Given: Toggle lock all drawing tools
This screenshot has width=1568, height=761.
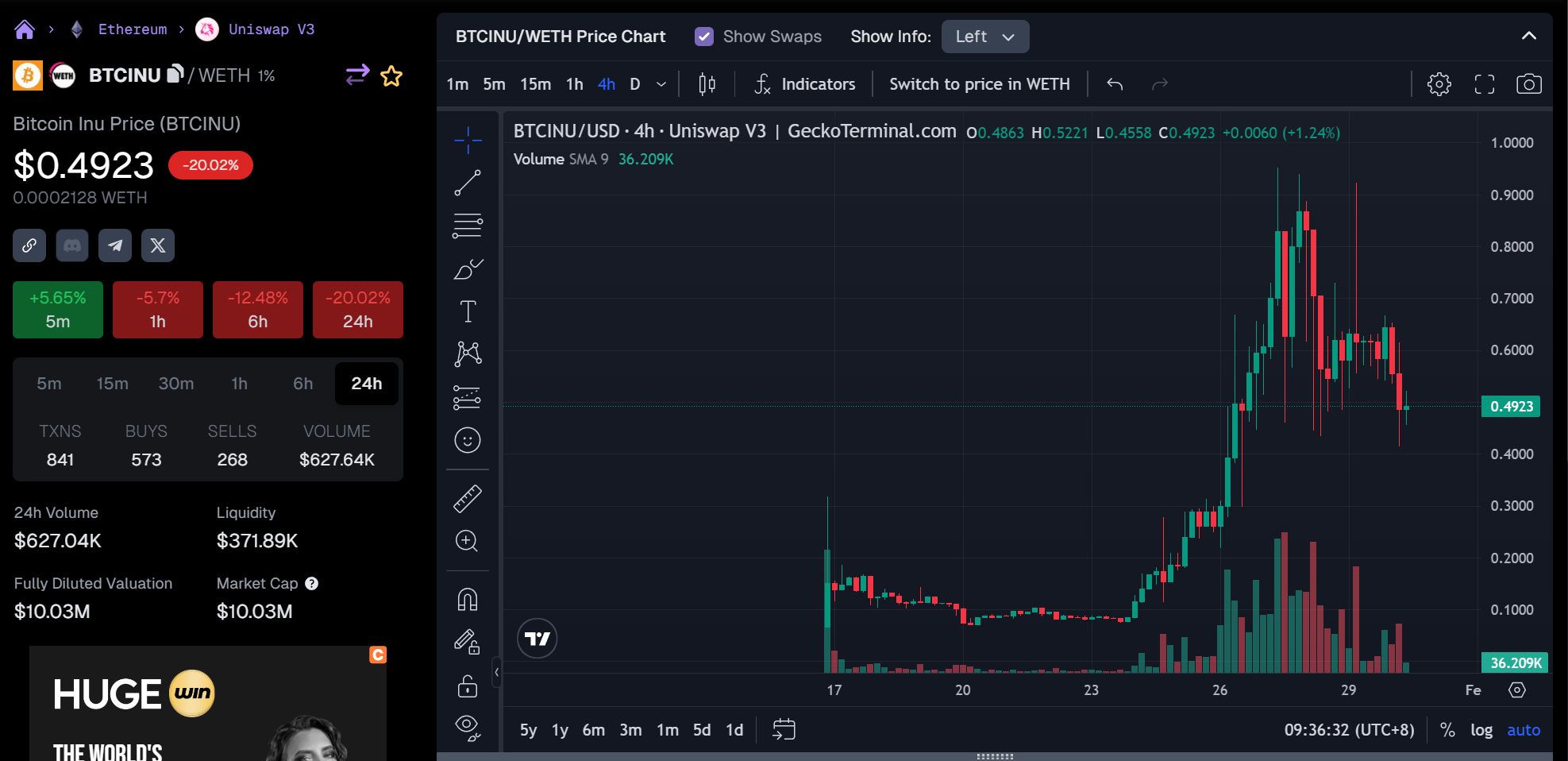Looking at the screenshot, I should pos(468,685).
